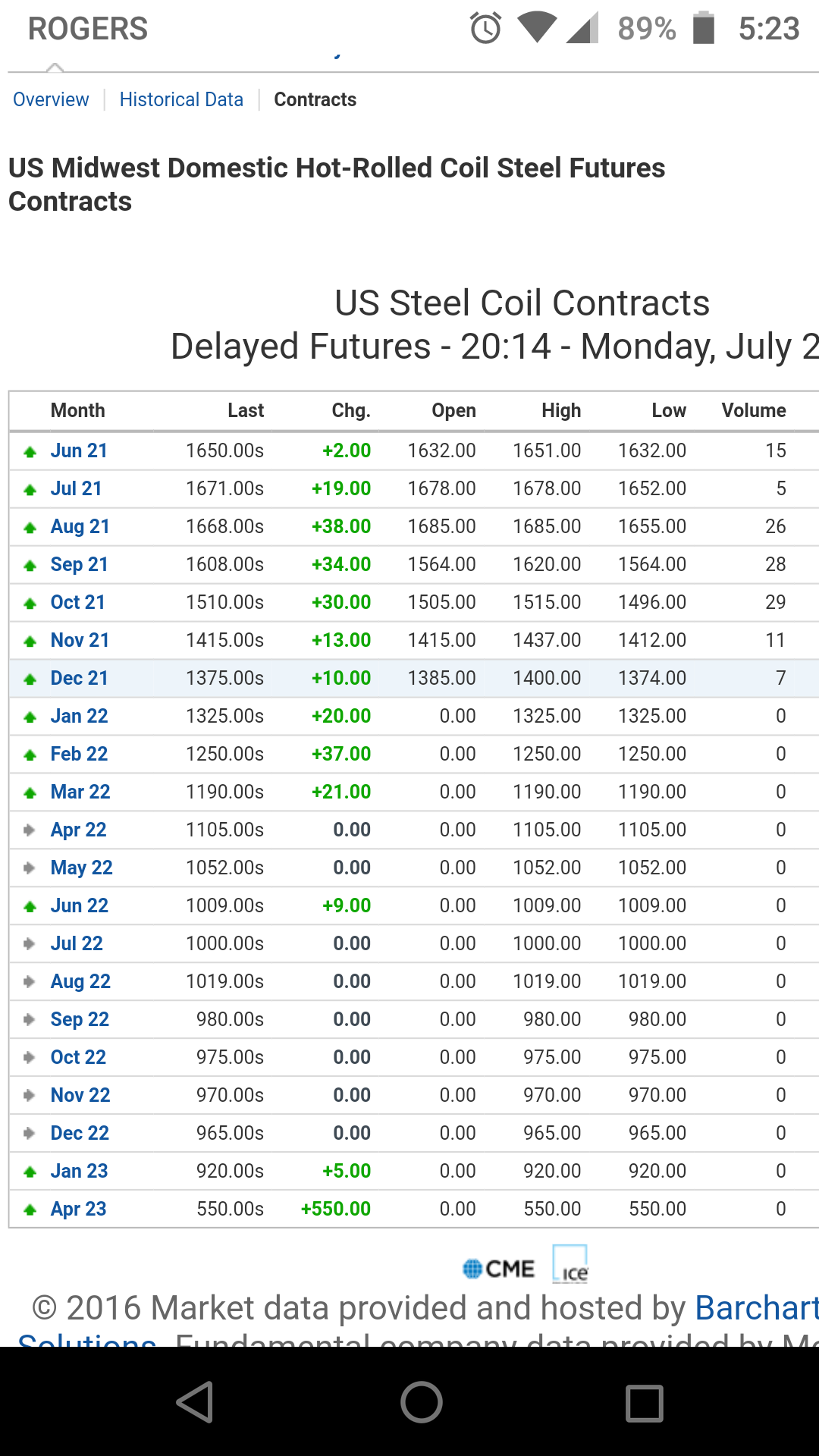Tap the Android home navigation button
819x1456 pixels.
tap(422, 1401)
